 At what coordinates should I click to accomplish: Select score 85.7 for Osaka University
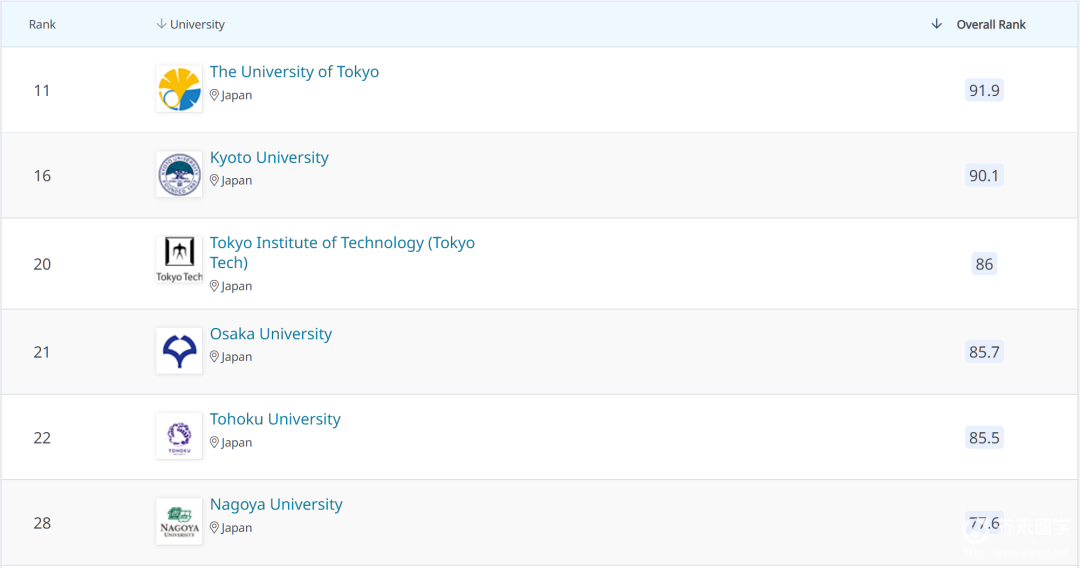[x=984, y=352]
